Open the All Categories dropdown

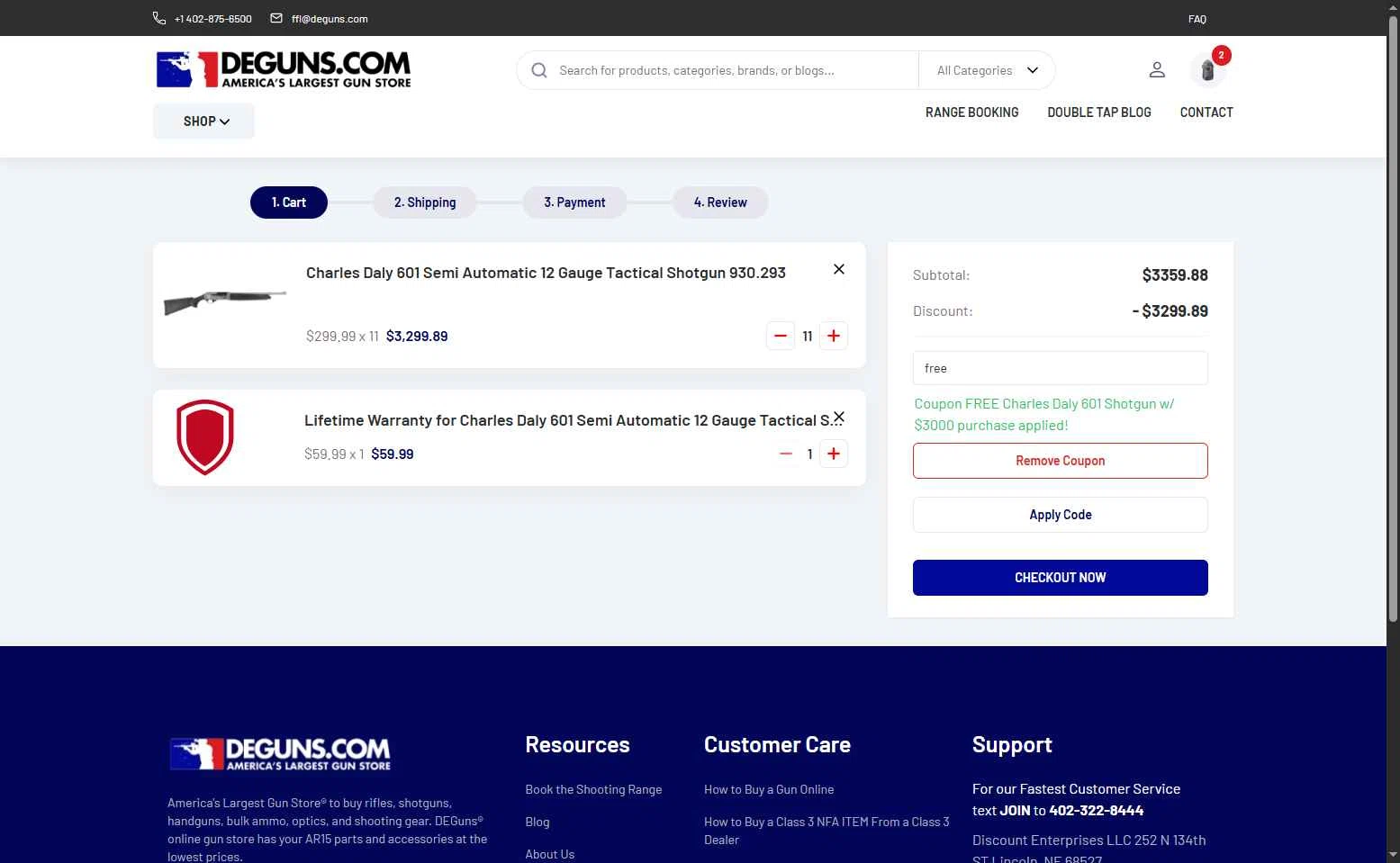point(987,70)
